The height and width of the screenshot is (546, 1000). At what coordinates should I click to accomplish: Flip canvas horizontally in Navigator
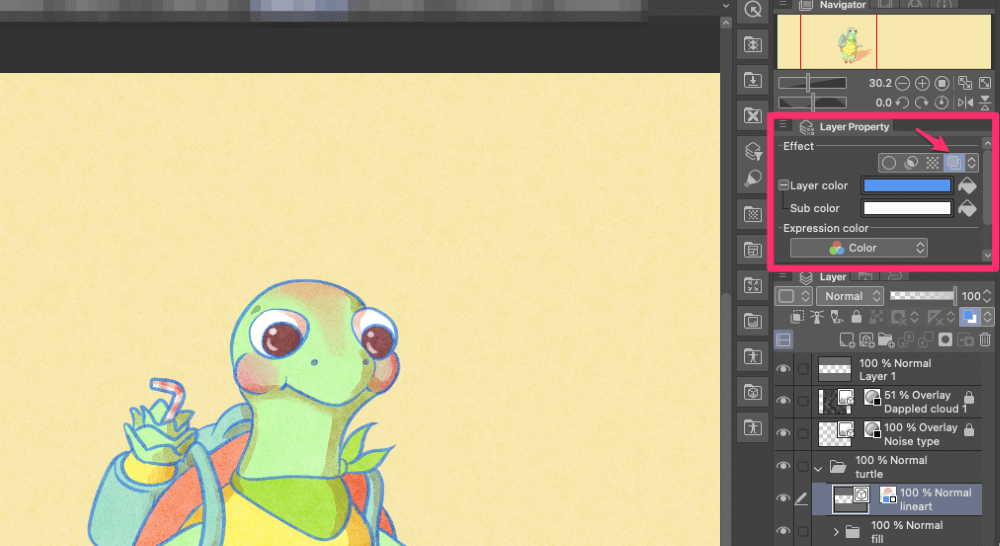click(x=965, y=102)
